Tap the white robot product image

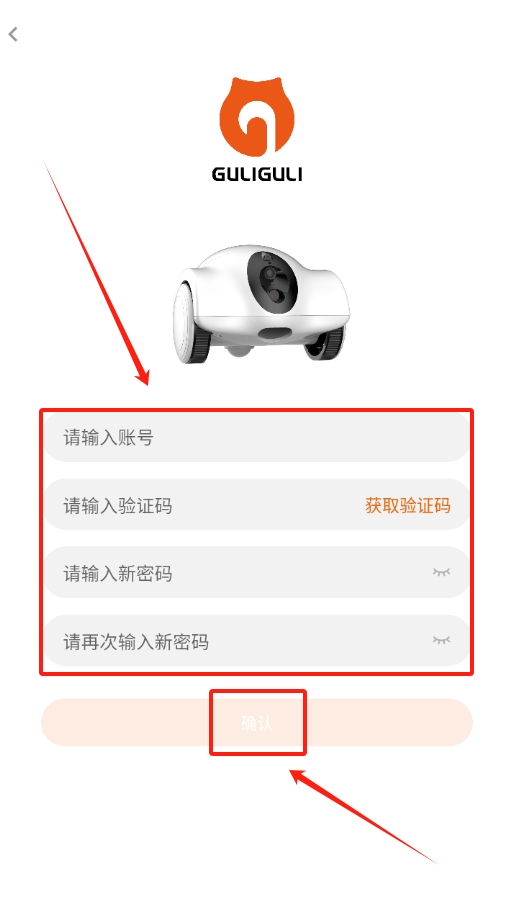261,304
